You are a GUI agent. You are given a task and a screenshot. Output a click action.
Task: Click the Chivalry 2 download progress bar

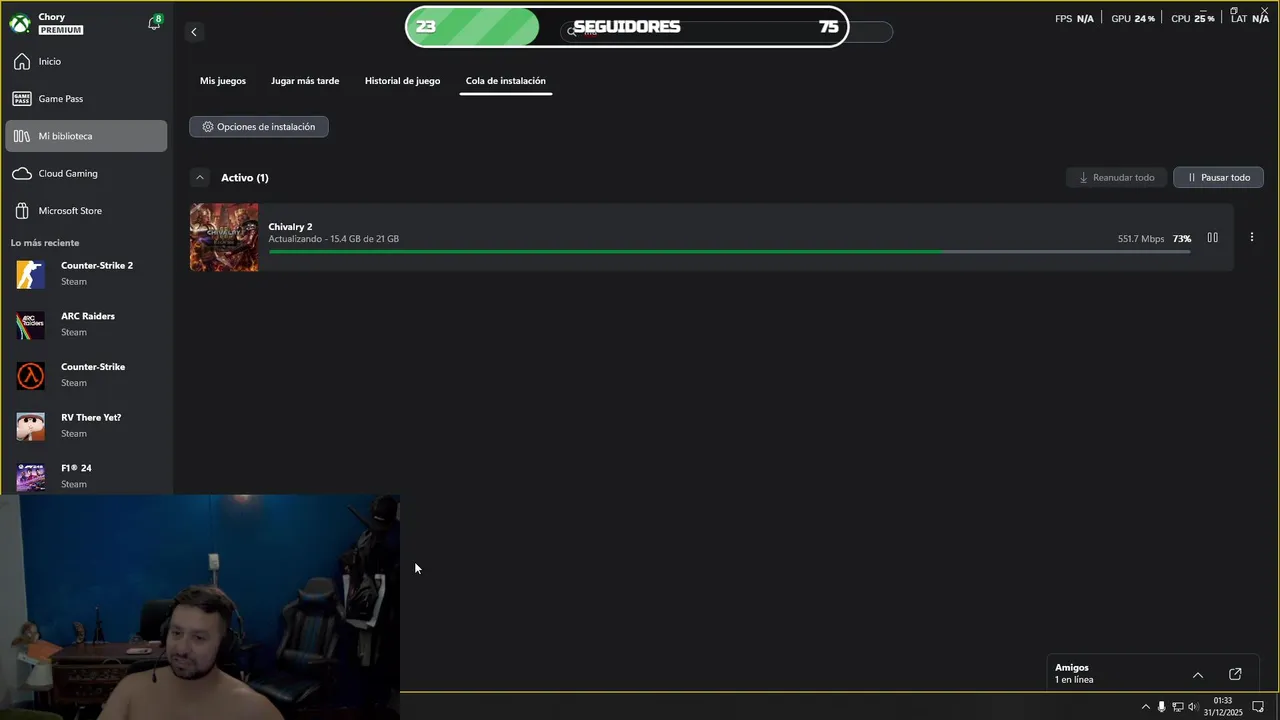pyautogui.click(x=730, y=252)
